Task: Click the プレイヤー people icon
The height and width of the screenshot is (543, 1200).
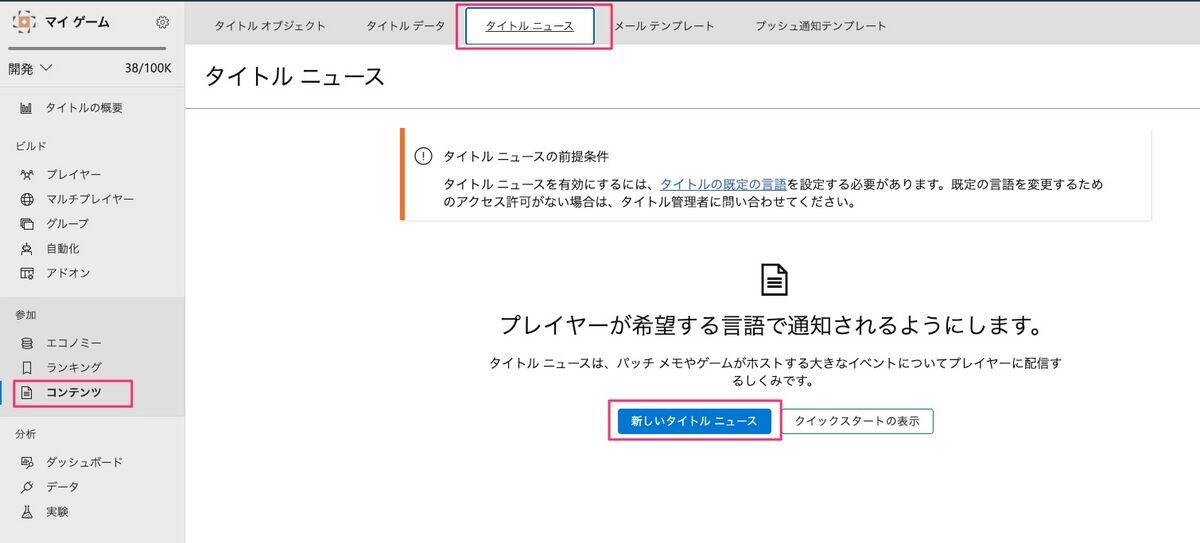Action: pos(27,175)
